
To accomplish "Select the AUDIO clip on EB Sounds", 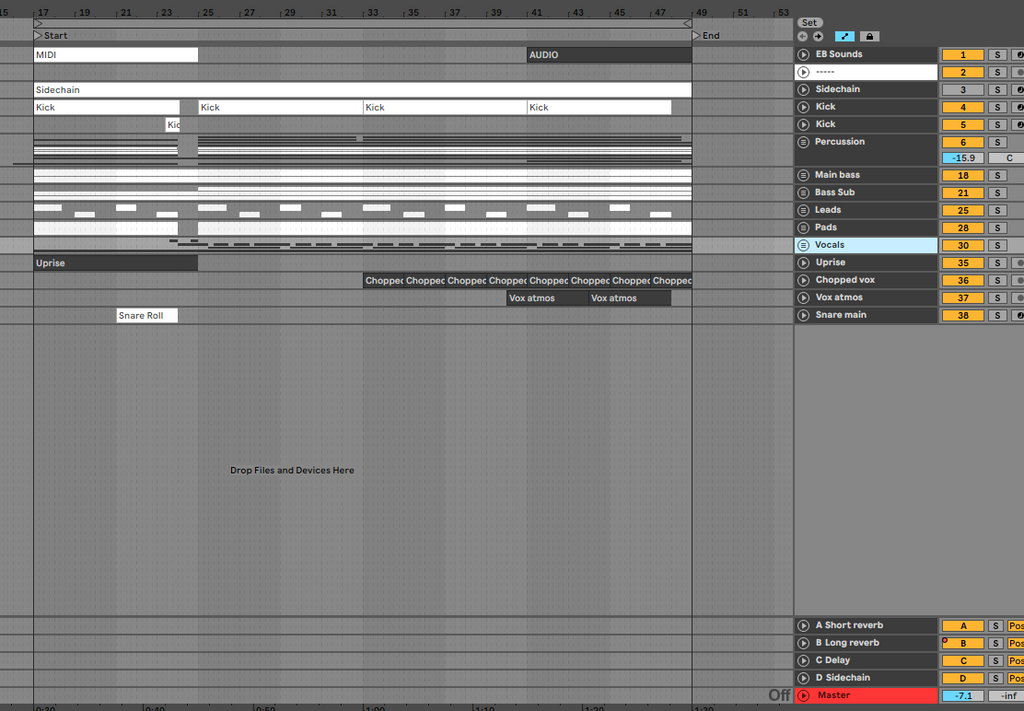I will click(x=609, y=55).
